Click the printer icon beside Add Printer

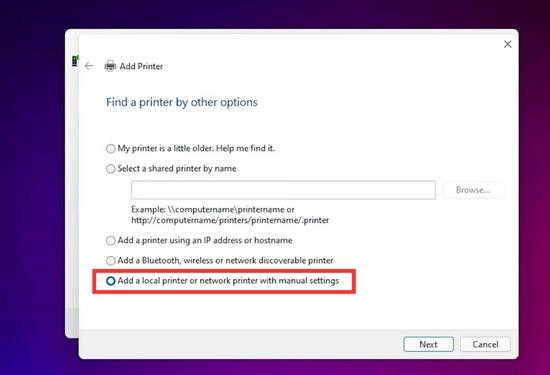click(110, 66)
